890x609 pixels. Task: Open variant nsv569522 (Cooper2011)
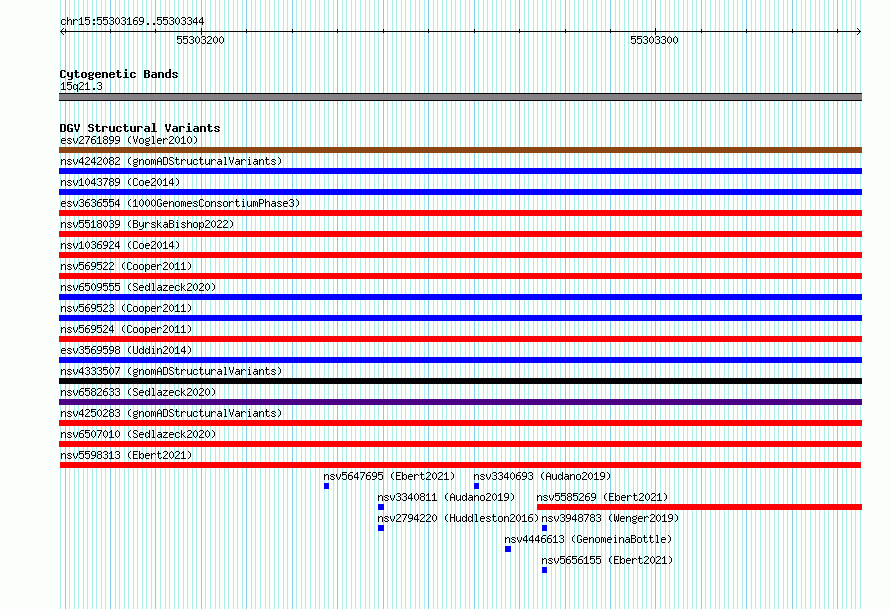126,266
